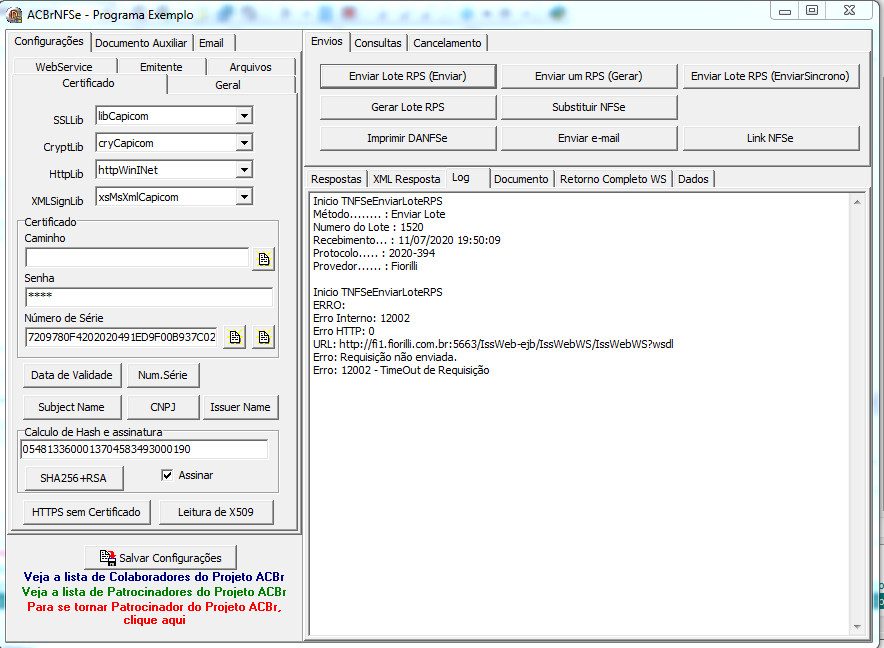Click into the Senha password field
Viewport: 884px width, 648px height.
149,297
